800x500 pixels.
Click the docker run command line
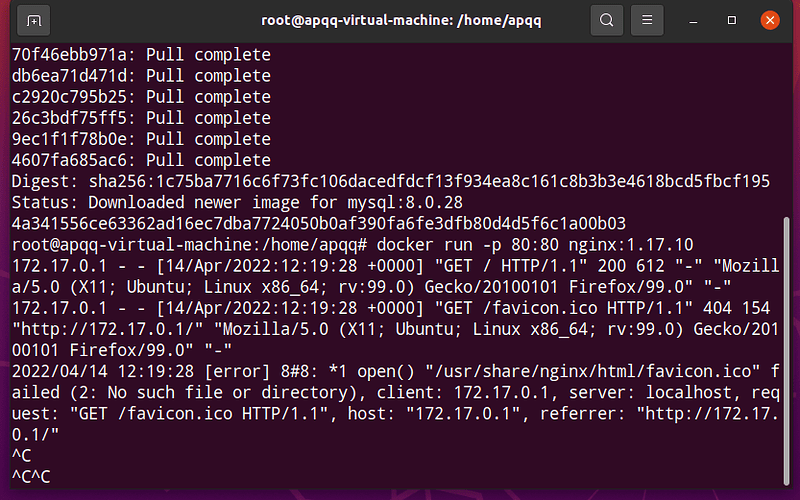353,245
